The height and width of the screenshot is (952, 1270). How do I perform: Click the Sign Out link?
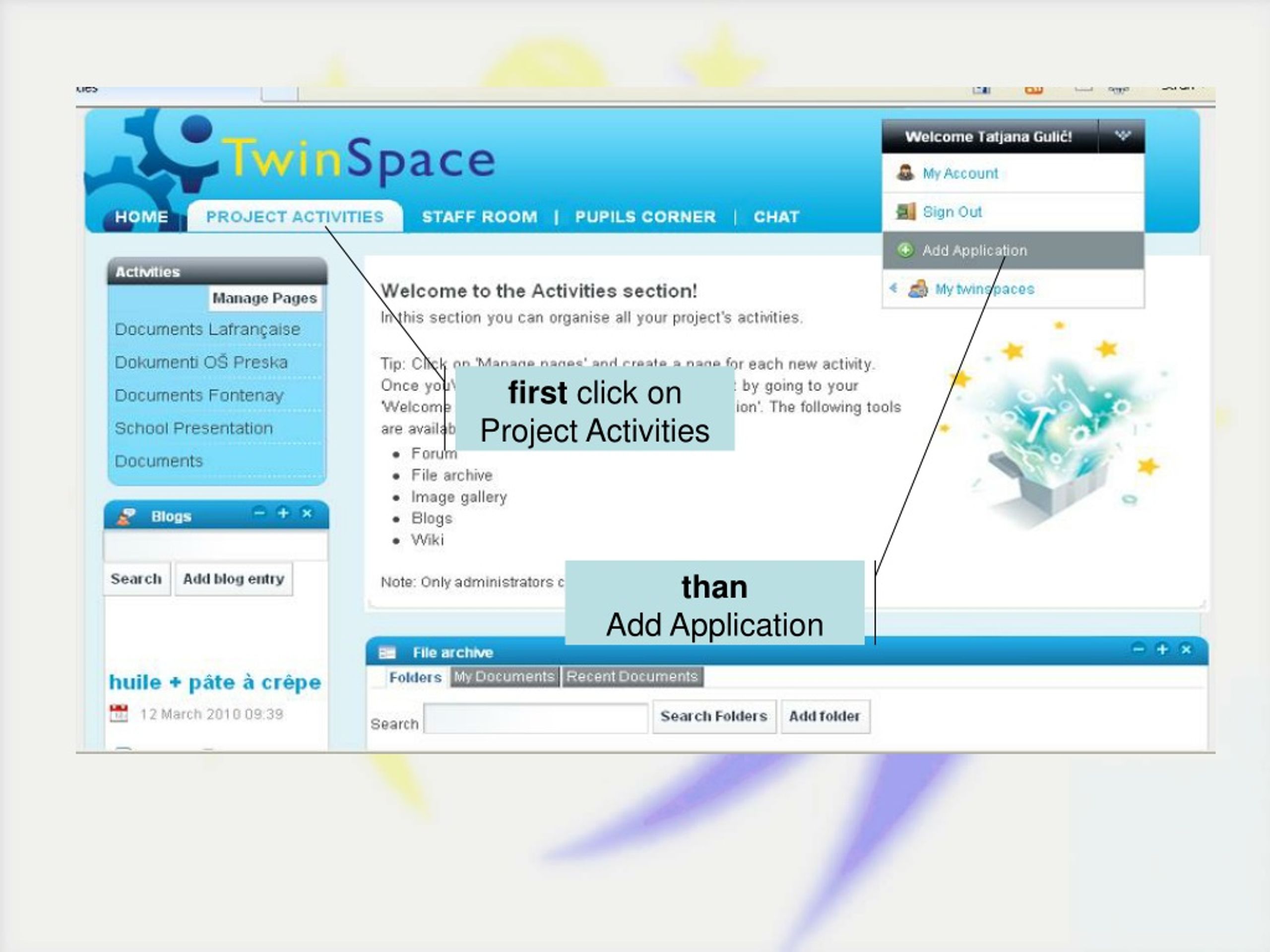click(x=952, y=212)
